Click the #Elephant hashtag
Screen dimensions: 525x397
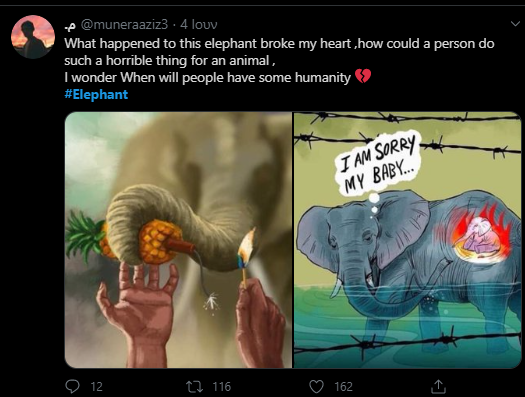(96, 94)
